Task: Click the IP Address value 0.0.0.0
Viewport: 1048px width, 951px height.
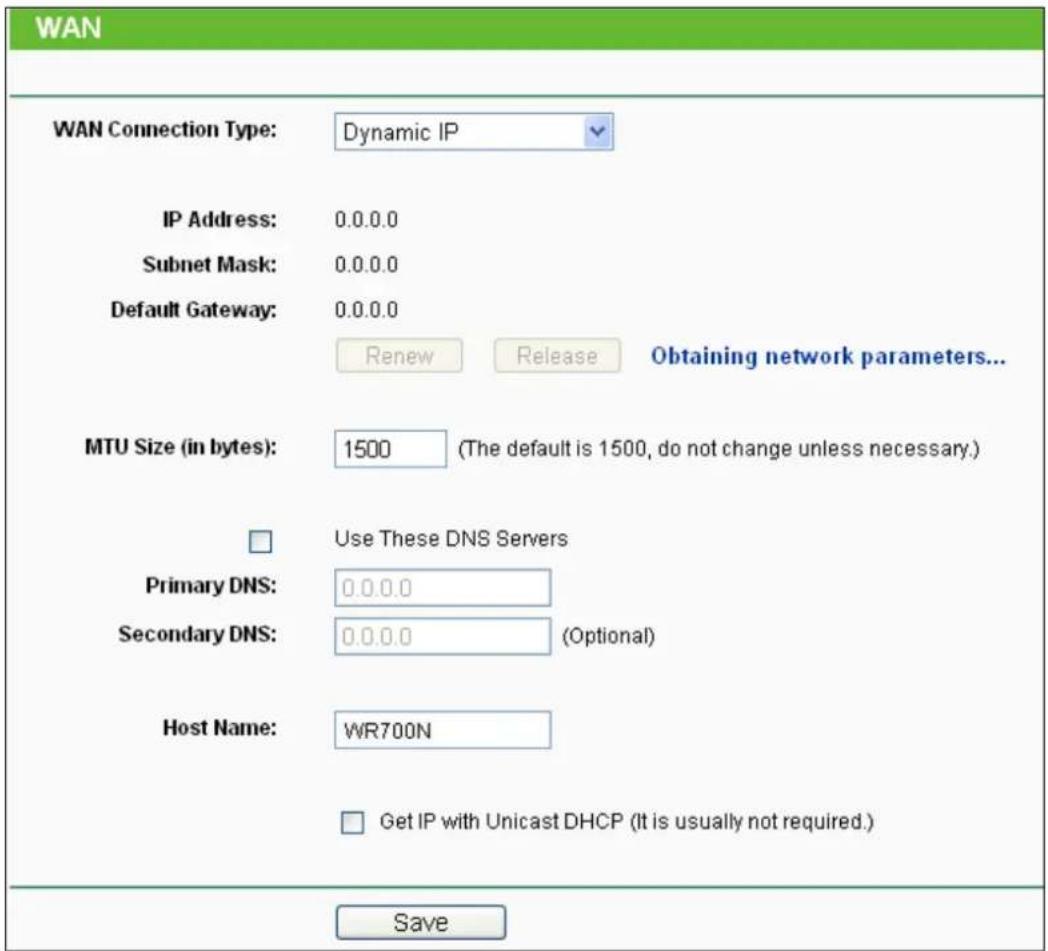Action: tap(366, 220)
